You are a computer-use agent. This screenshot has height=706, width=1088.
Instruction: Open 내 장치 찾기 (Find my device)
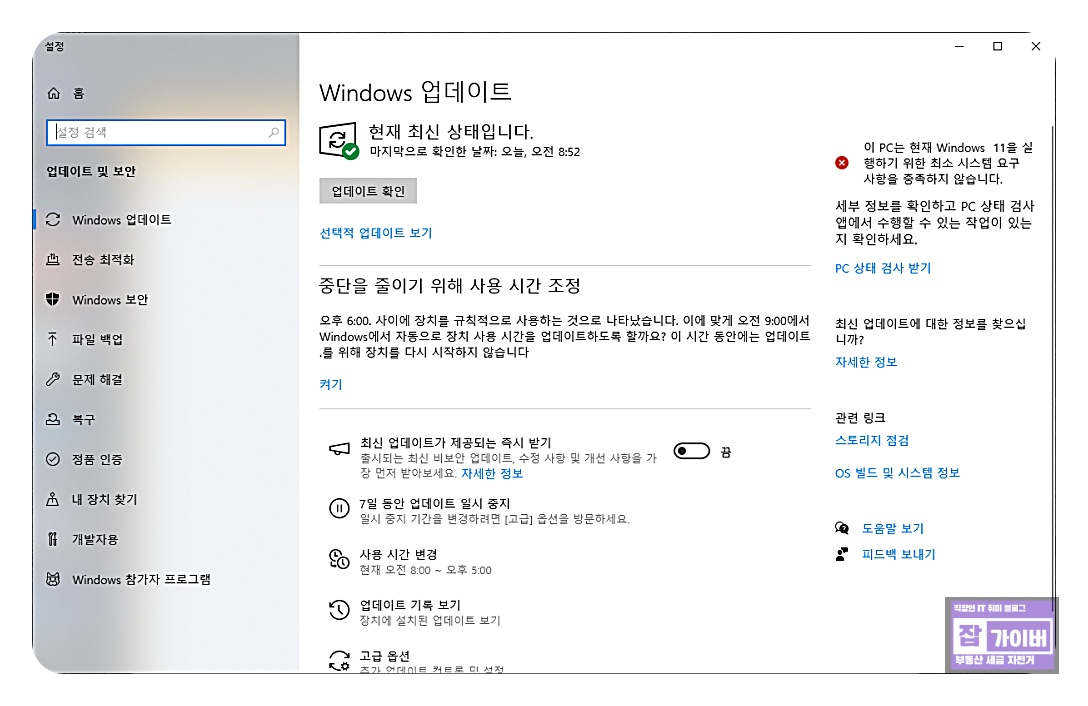[x=103, y=500]
